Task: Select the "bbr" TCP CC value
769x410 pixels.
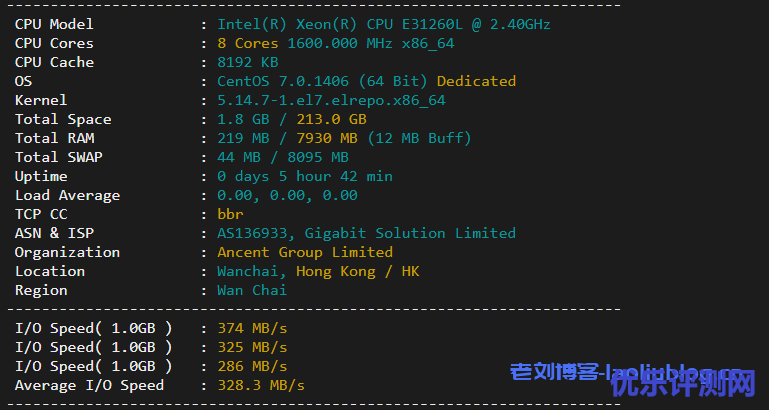Action: coord(230,214)
